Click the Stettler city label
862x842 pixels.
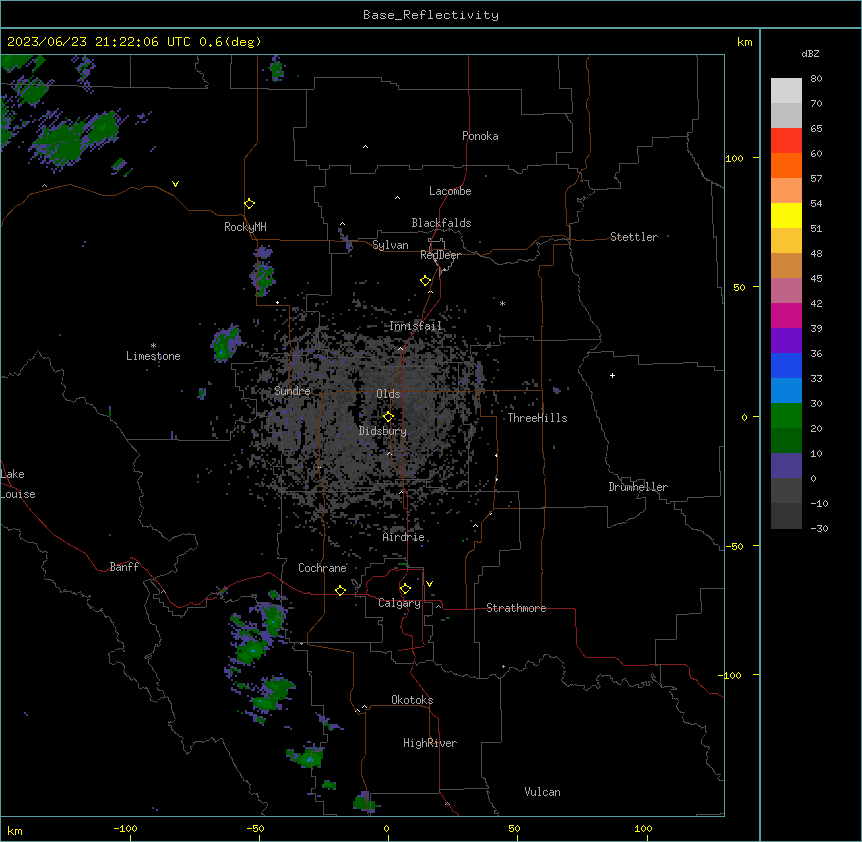pyautogui.click(x=634, y=237)
